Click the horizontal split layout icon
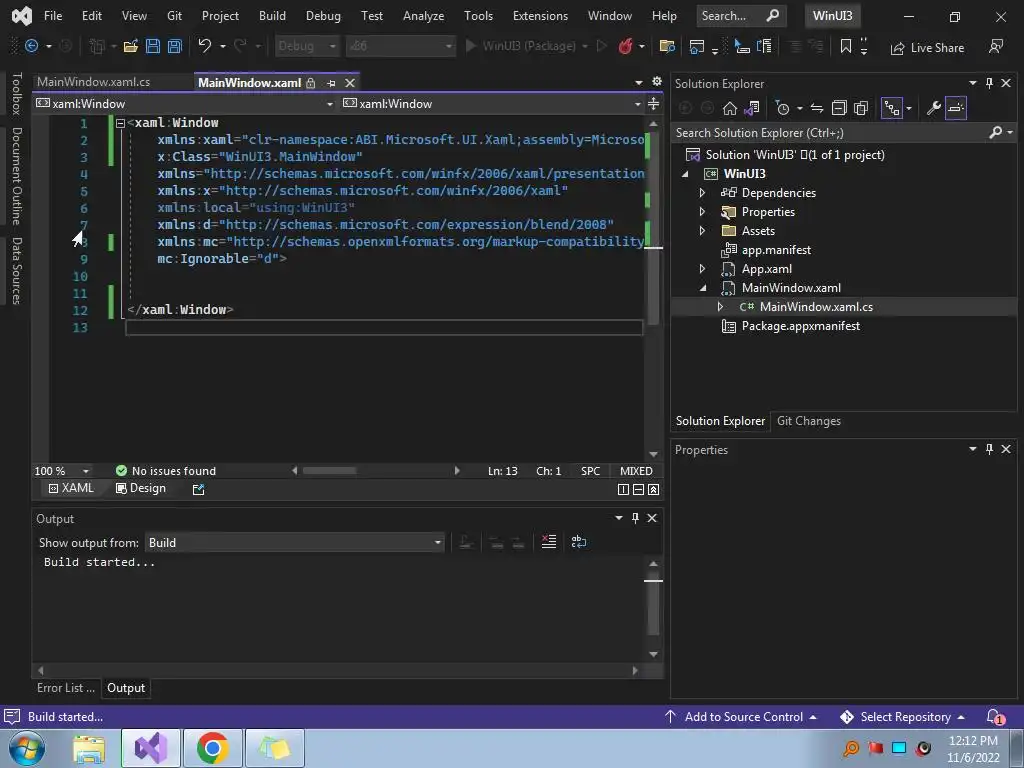The image size is (1024, 768). pos(638,489)
